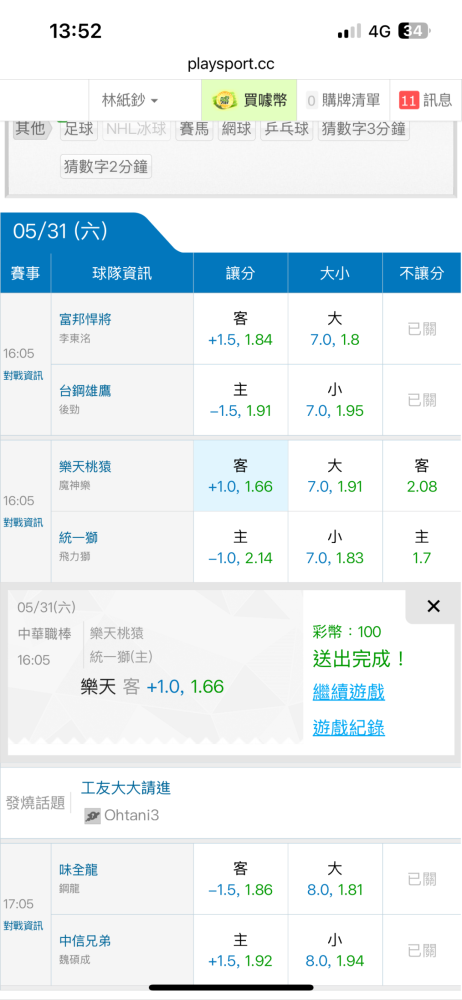
Task: Open 工友大大請進 hot topic link
Action: pyautogui.click(x=126, y=788)
